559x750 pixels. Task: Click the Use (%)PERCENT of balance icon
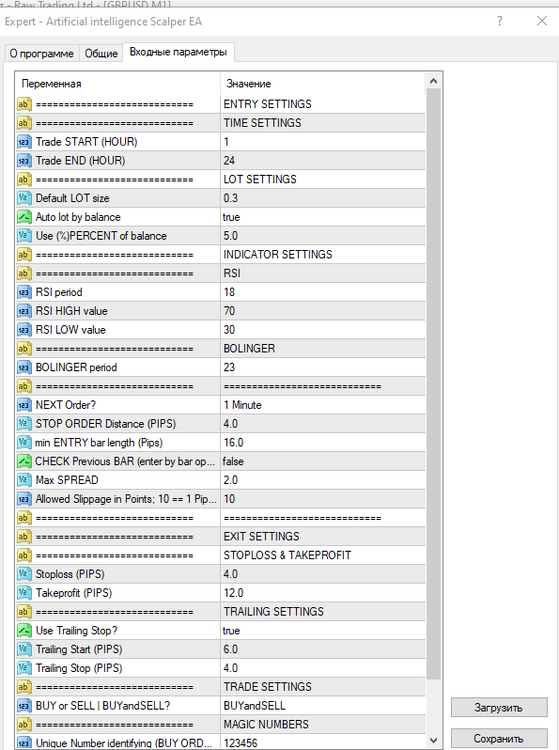click(x=24, y=236)
